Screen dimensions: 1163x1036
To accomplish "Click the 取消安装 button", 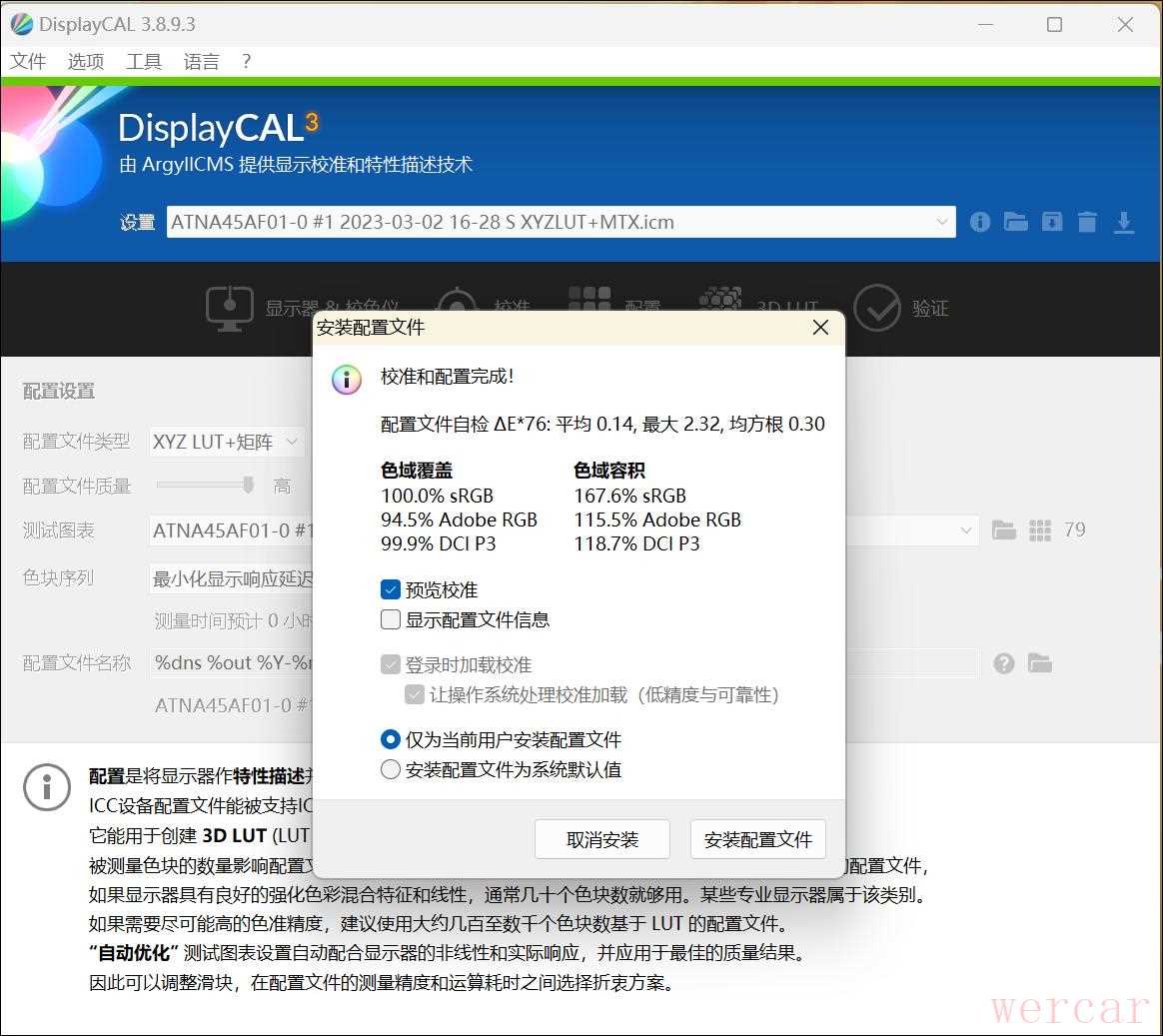I will [x=601, y=840].
